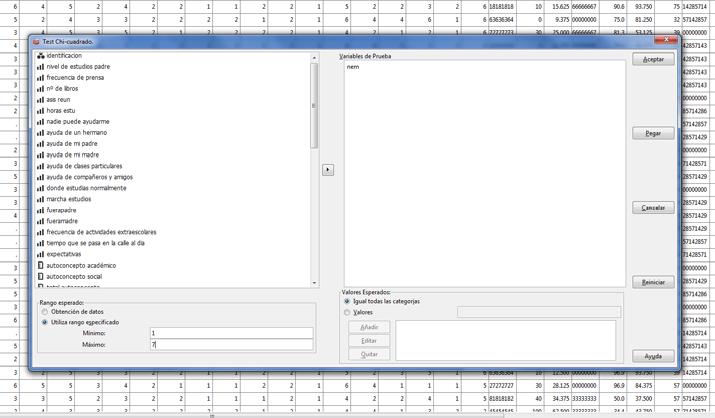Click the Reiniciar button

click(x=653, y=282)
